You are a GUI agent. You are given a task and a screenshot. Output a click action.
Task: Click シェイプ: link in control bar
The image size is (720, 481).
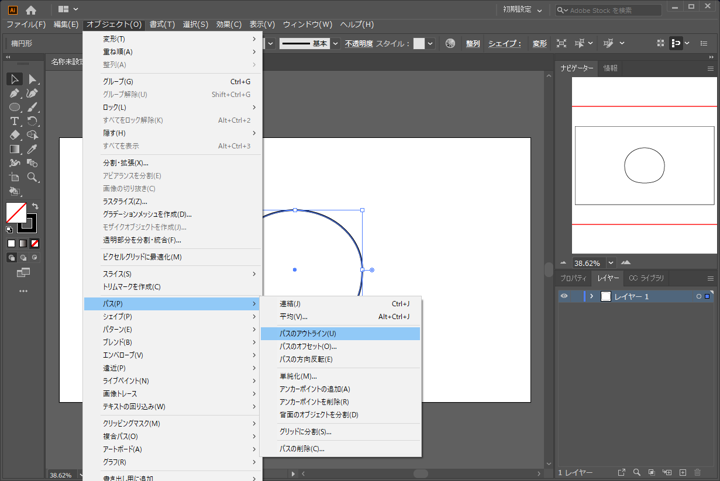click(x=504, y=44)
